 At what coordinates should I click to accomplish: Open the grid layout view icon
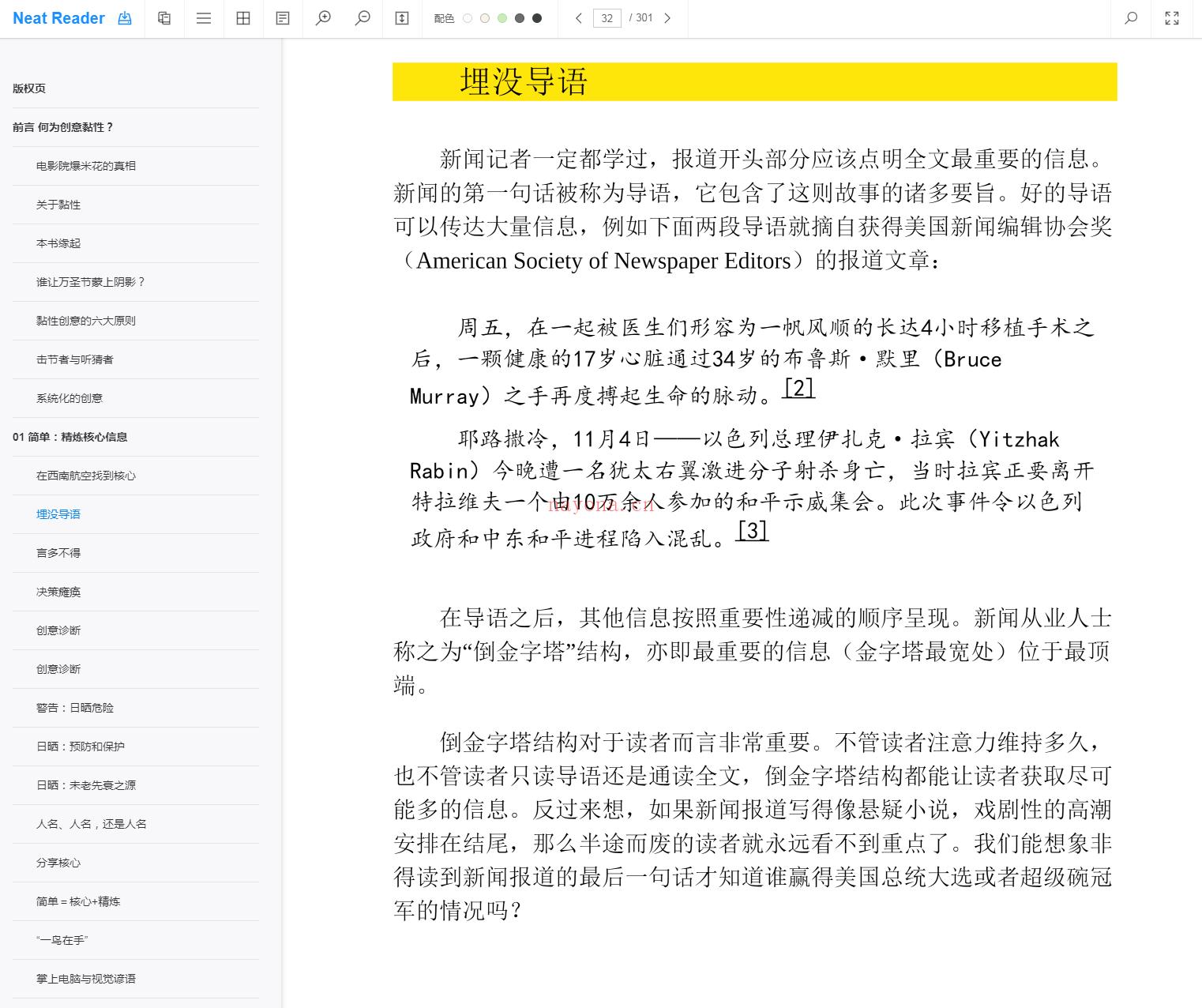pyautogui.click(x=243, y=18)
